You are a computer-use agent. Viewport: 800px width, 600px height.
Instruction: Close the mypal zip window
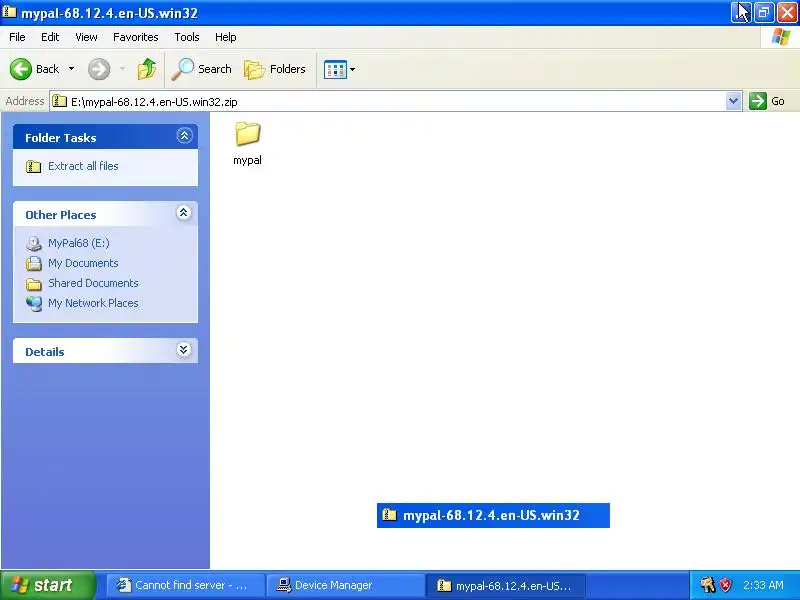click(787, 12)
